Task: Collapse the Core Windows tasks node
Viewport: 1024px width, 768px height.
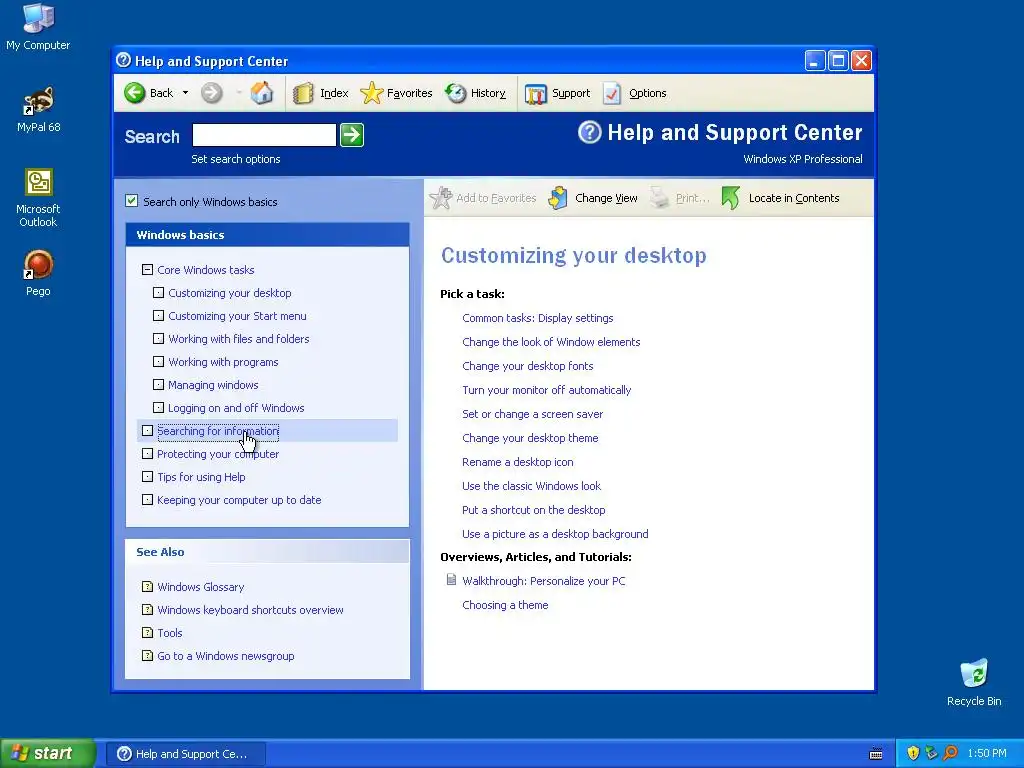Action: (148, 270)
